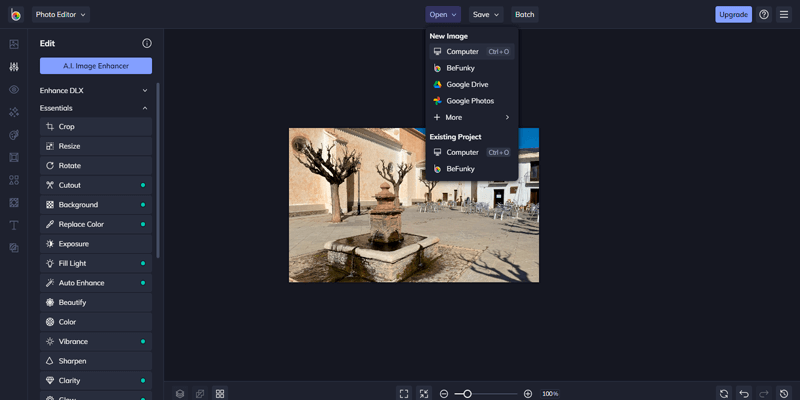Screen dimensions: 800x400
Task: Click the fit-to-screen icon
Action: [404, 394]
